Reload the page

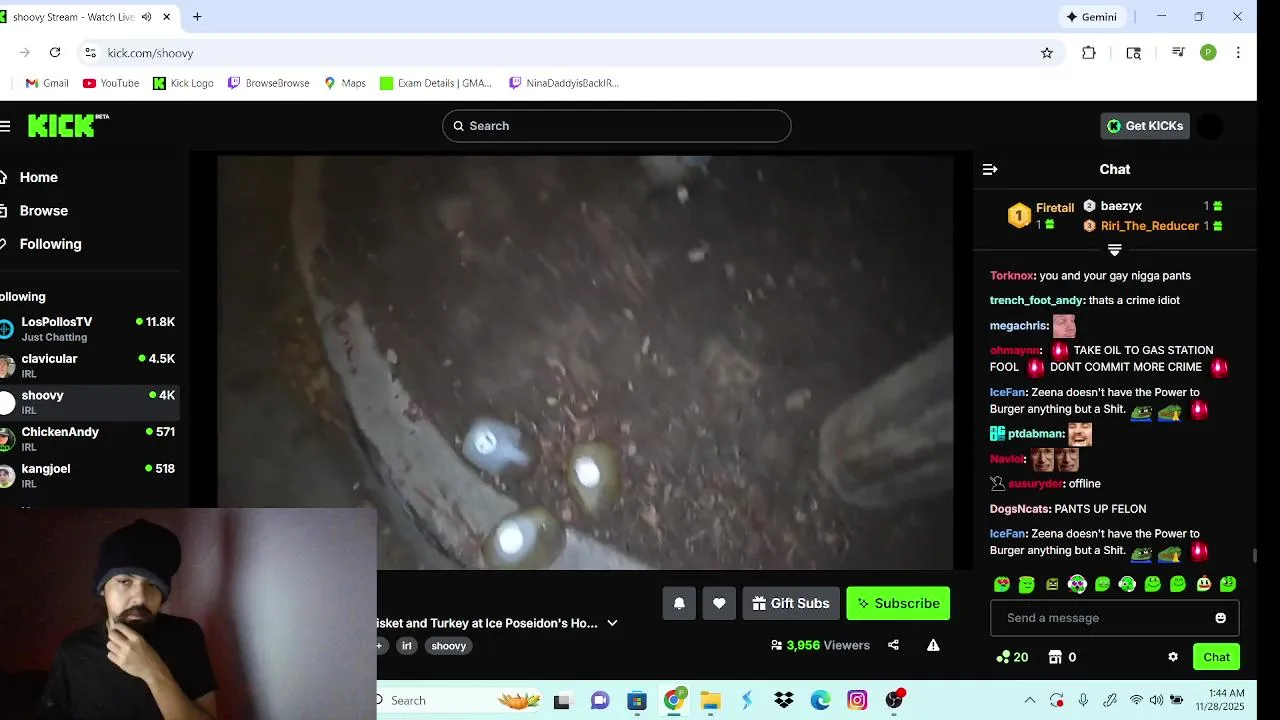(x=55, y=53)
